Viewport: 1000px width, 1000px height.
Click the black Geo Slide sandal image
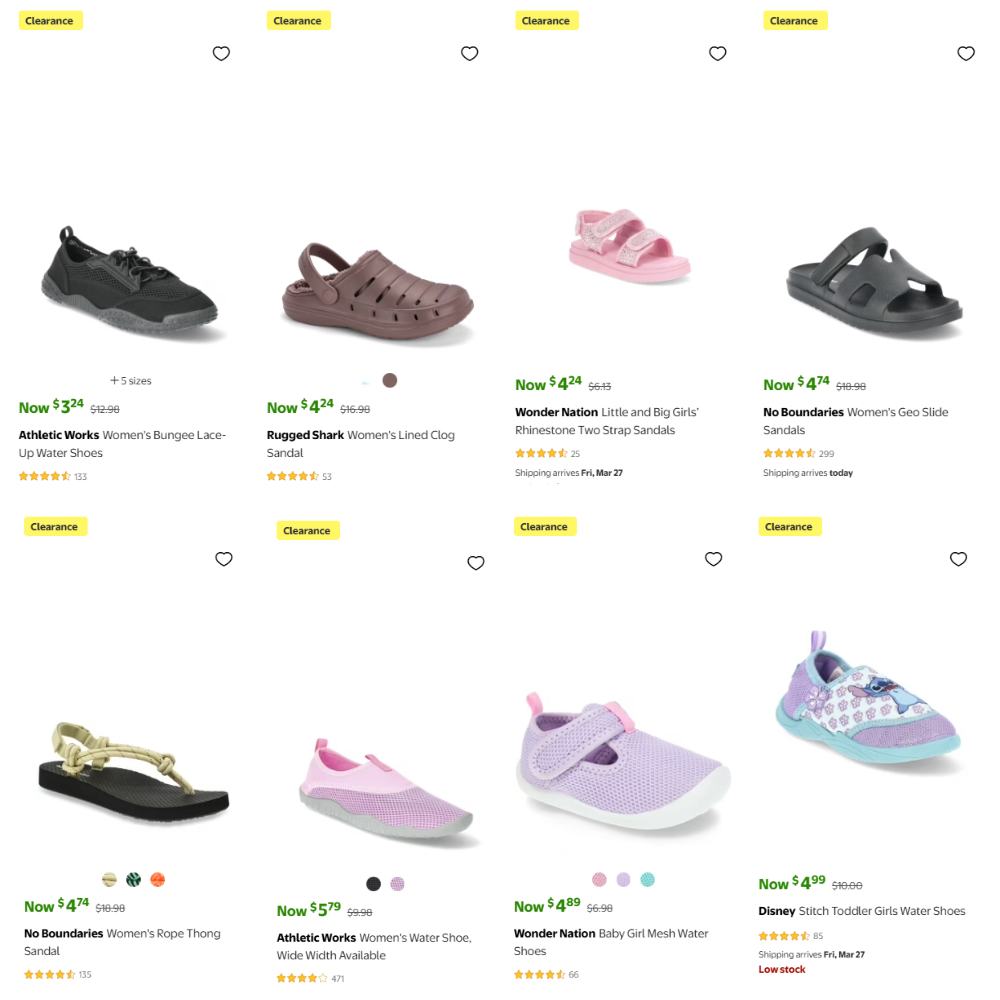pyautogui.click(x=874, y=285)
